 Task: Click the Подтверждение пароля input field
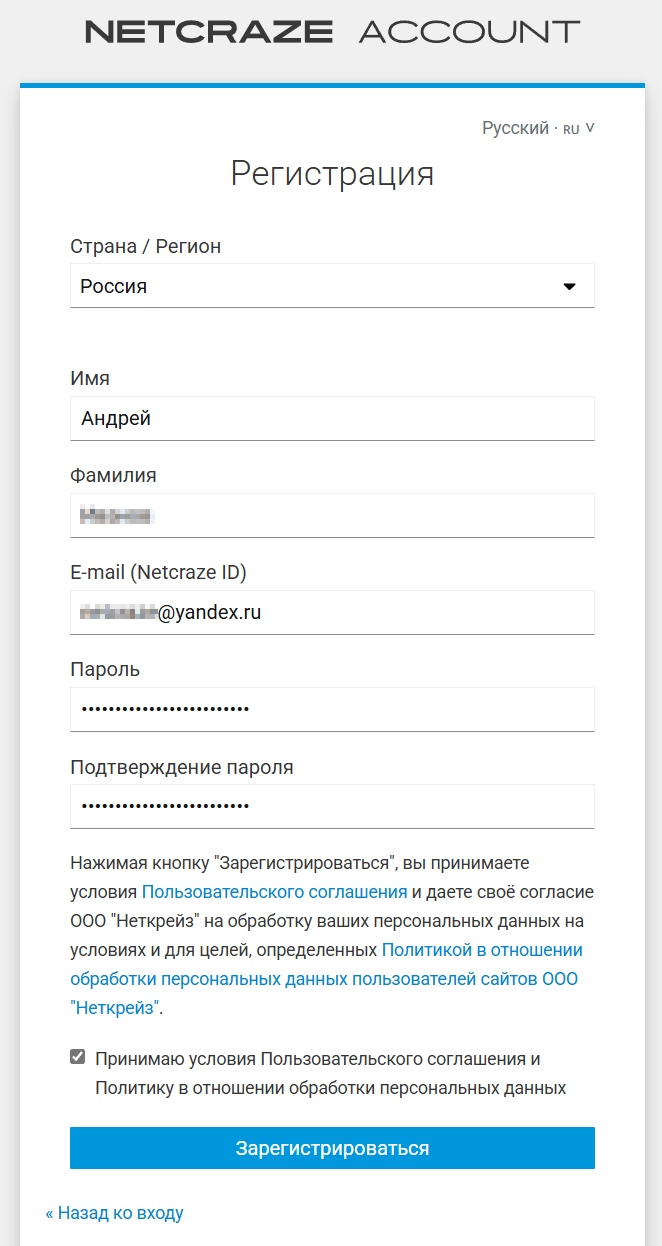[332, 806]
